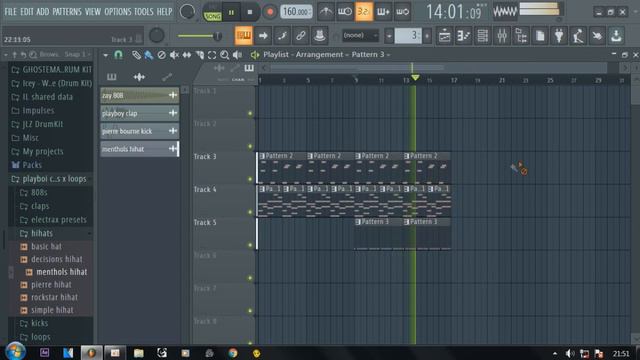640x360 pixels.
Task: Open the OPTIONS menu
Action: coord(118,12)
